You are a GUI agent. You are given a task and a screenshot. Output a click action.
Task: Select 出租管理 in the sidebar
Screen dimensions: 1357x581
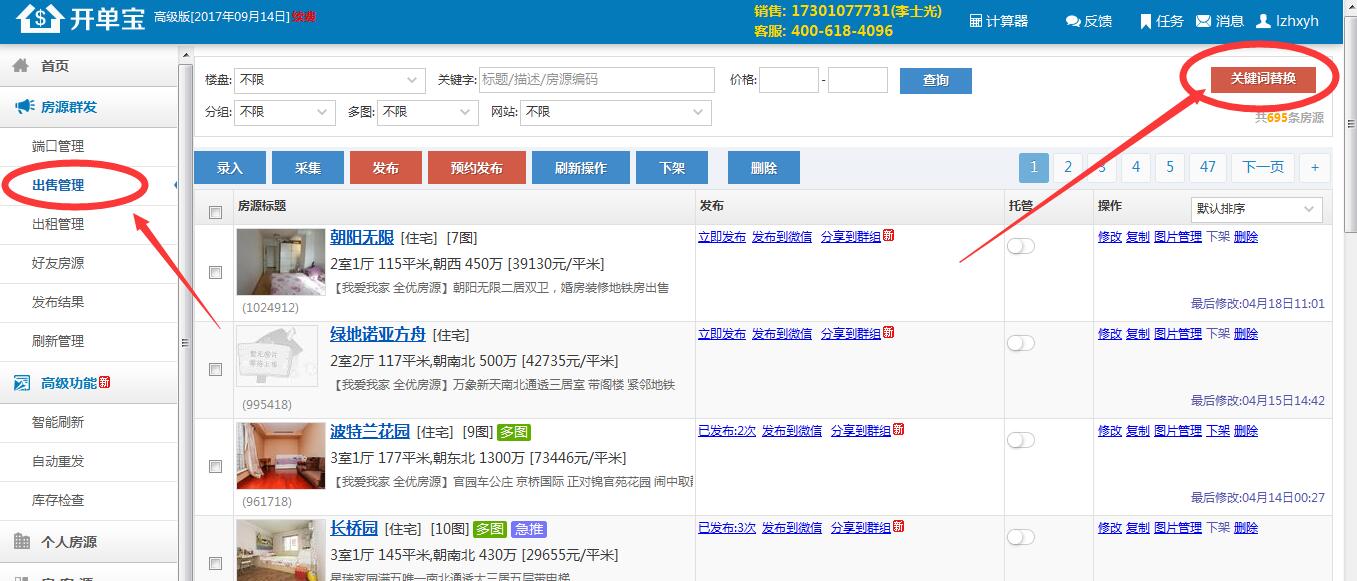(x=58, y=224)
